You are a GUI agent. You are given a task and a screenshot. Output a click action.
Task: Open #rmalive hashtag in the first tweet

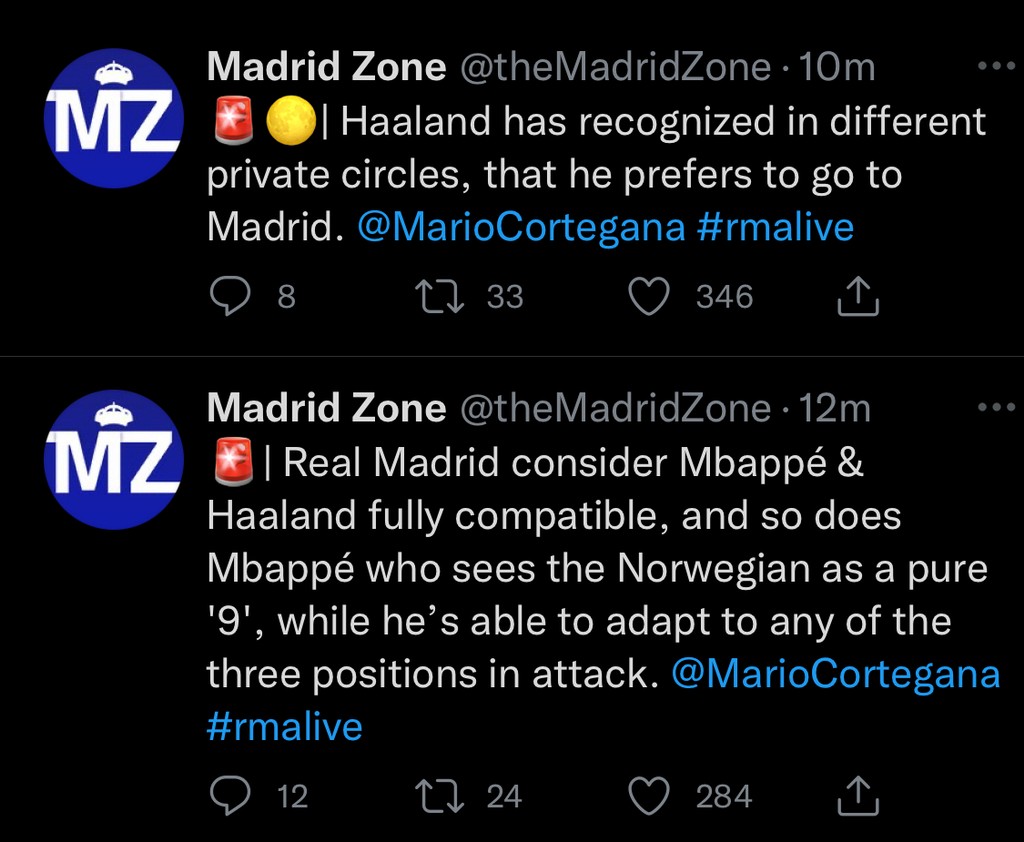point(775,227)
